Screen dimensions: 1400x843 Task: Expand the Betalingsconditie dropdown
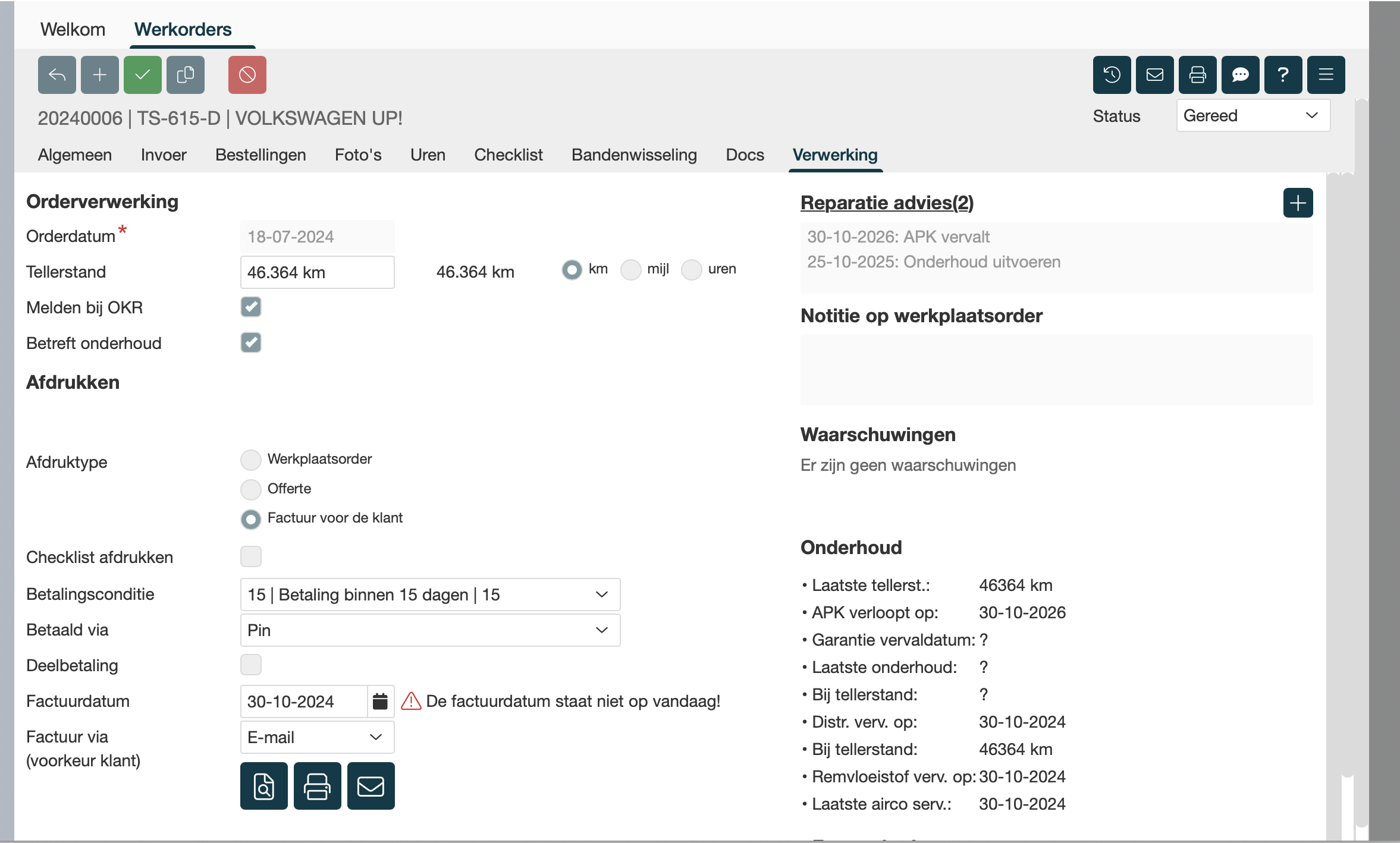tap(429, 594)
